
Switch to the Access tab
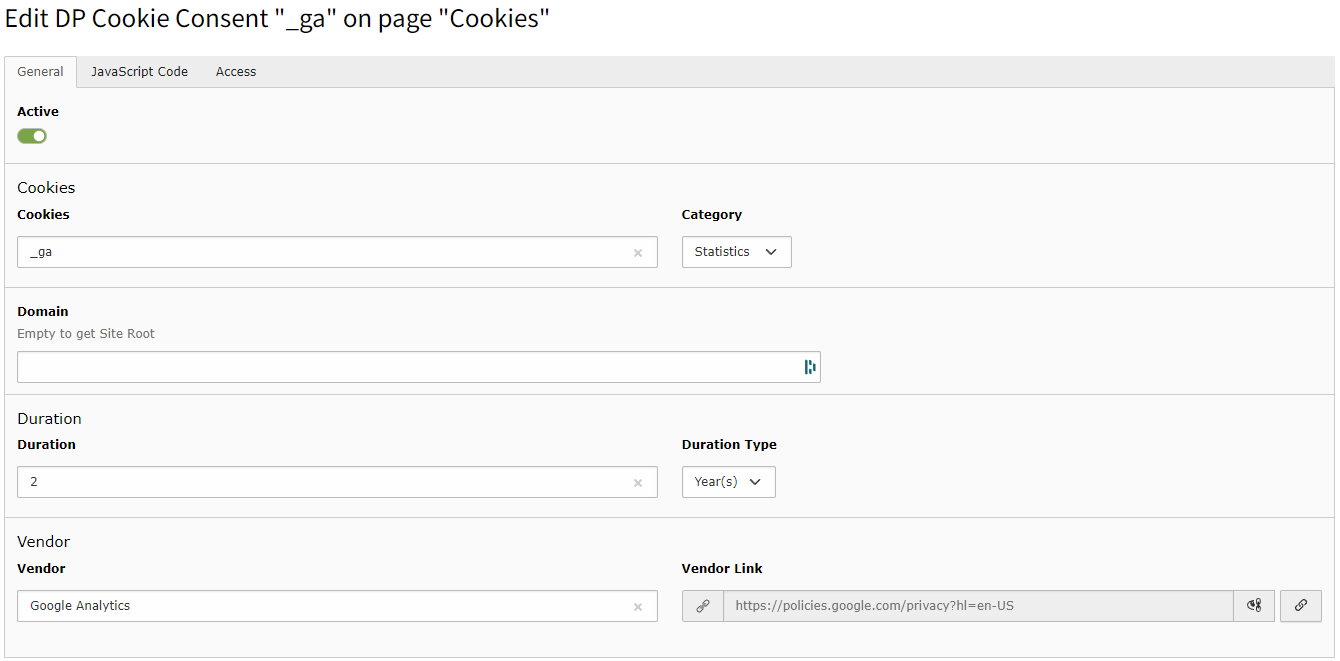pyautogui.click(x=236, y=72)
